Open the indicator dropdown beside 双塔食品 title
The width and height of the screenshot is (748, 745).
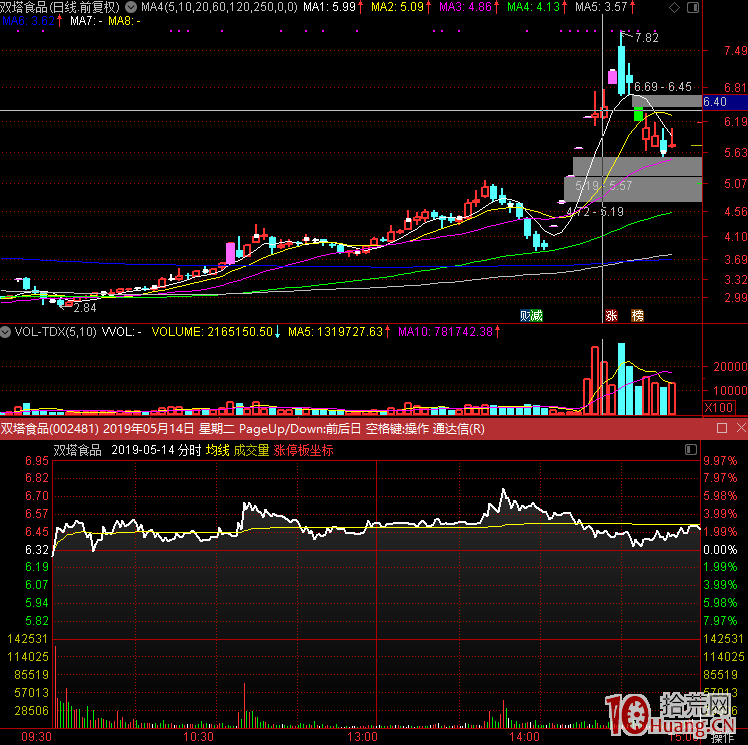click(x=130, y=7)
